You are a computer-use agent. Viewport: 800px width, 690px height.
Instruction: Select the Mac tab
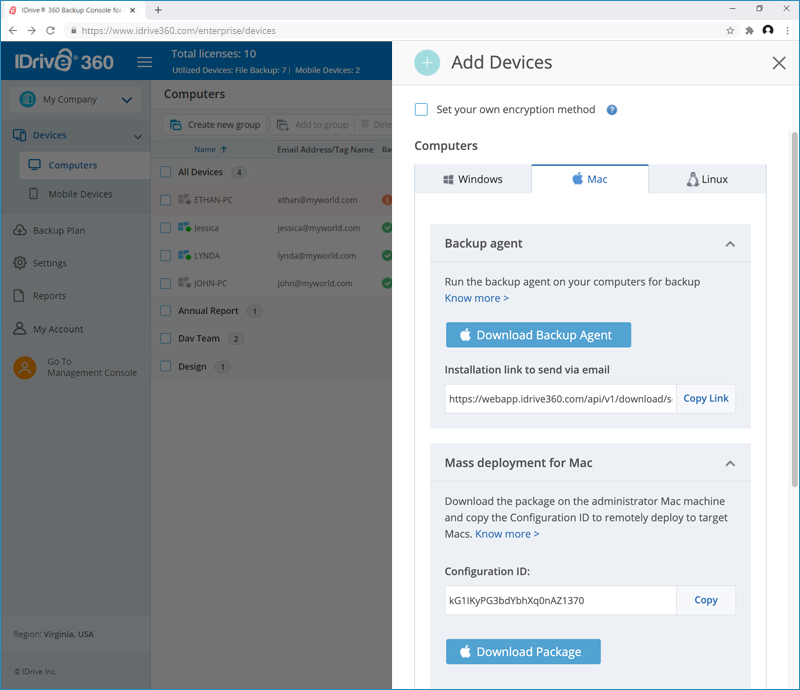590,179
